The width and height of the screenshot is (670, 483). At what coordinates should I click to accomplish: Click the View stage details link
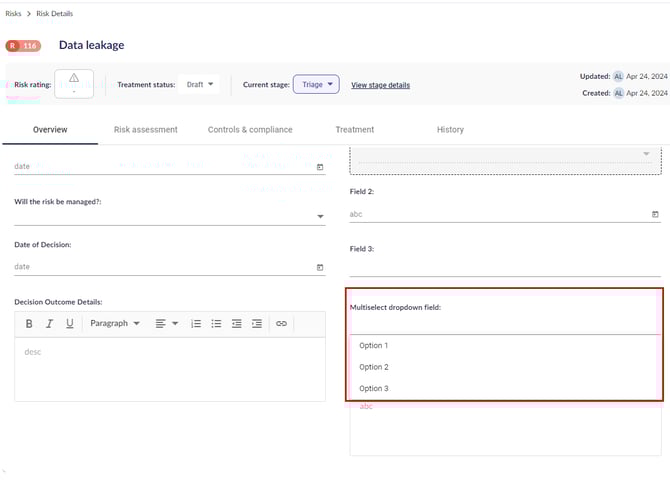[x=380, y=85]
